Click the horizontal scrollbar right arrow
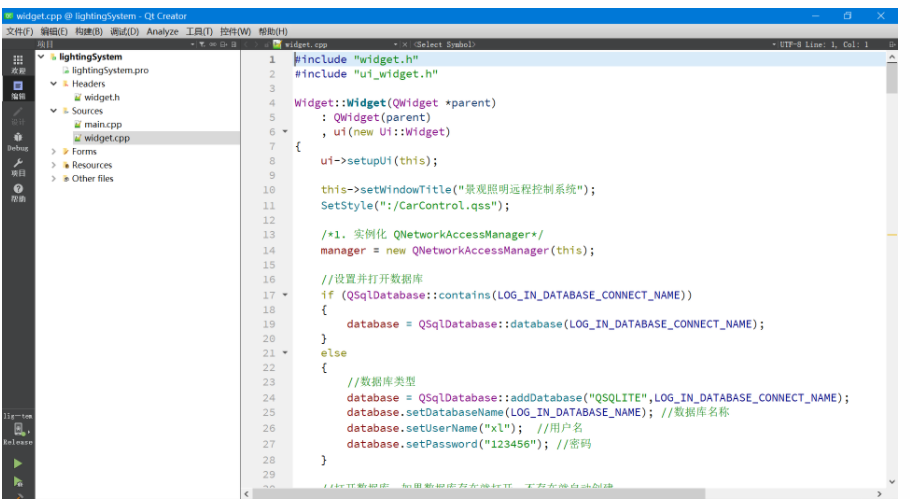This screenshot has height=499, width=910. pos(880,494)
